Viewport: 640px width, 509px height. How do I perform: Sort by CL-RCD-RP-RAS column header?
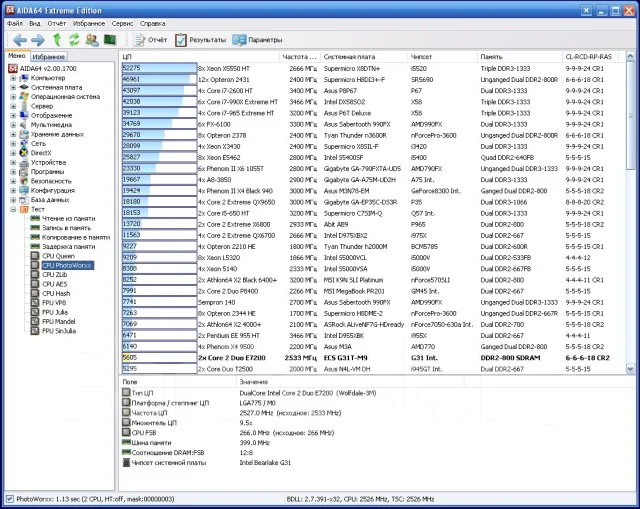pos(591,57)
